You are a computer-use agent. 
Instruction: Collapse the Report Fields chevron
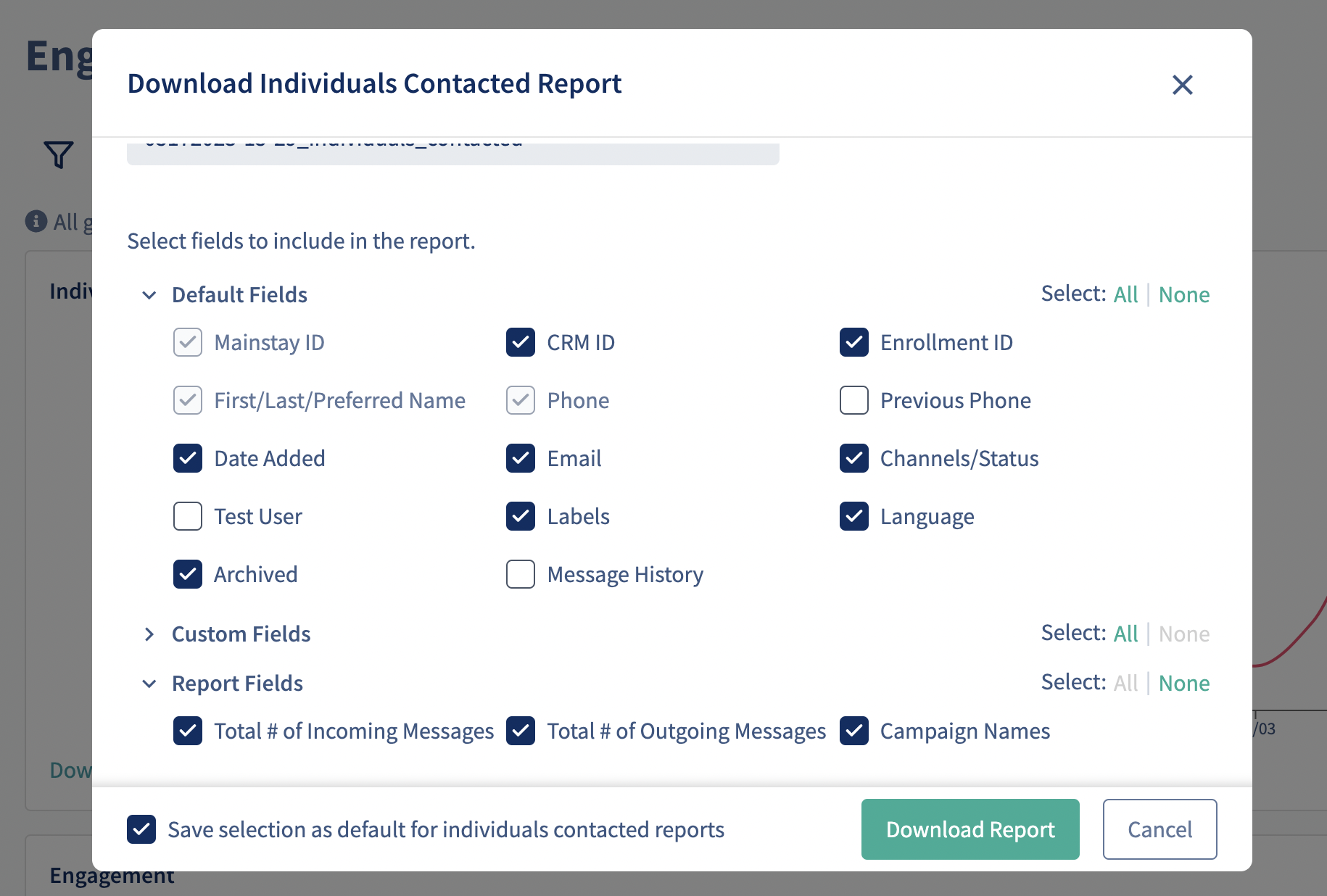click(149, 684)
